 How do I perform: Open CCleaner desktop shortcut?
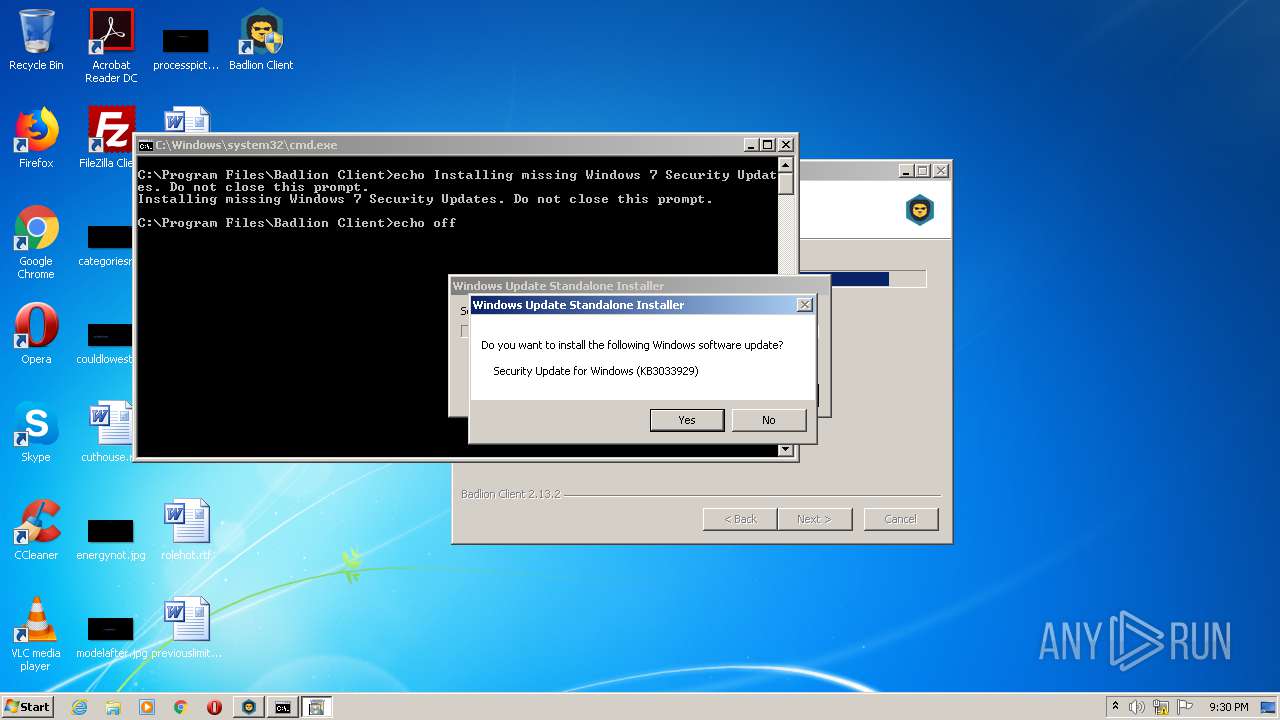36,530
